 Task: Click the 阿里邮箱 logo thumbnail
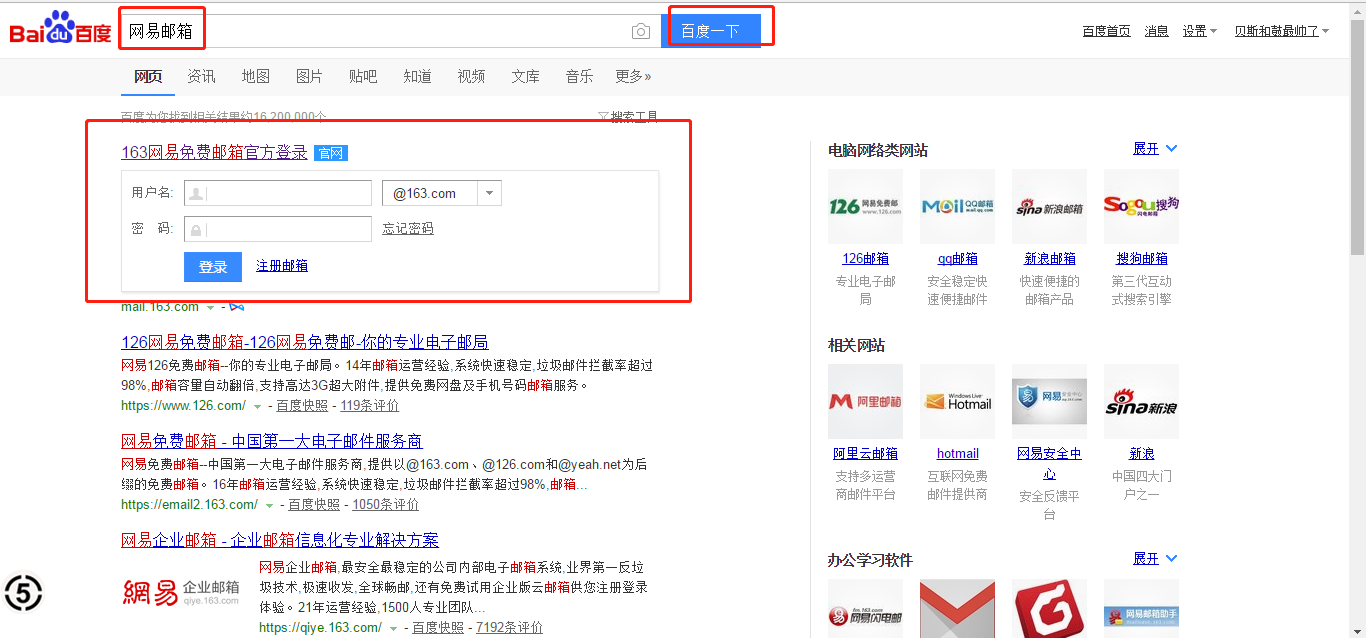tap(865, 401)
